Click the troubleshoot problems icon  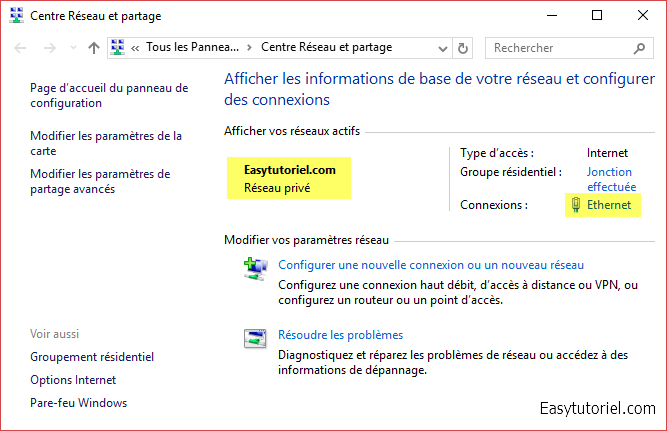tap(255, 339)
